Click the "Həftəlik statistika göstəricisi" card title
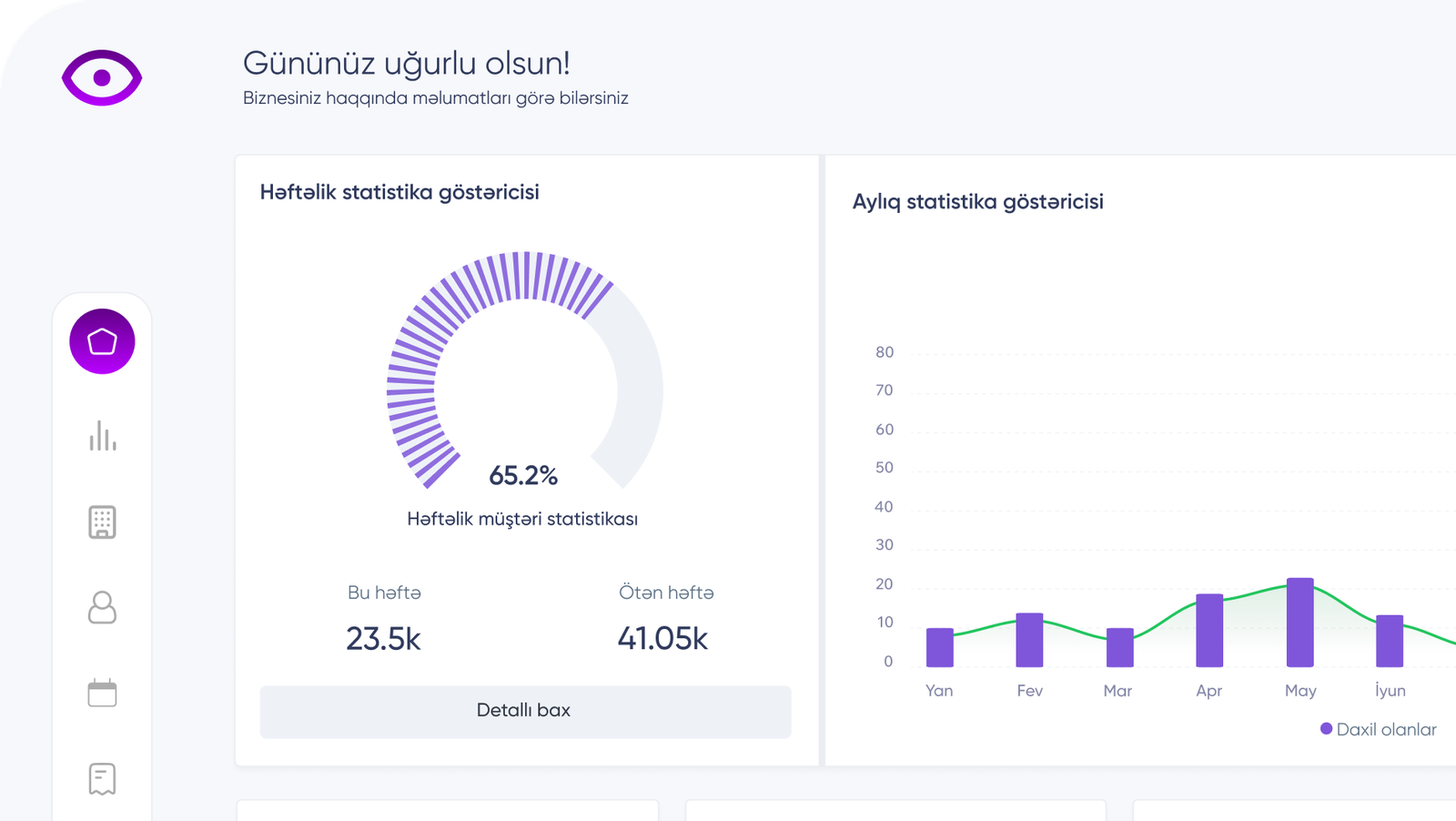Screen dimensions: 1456x821 tap(399, 192)
